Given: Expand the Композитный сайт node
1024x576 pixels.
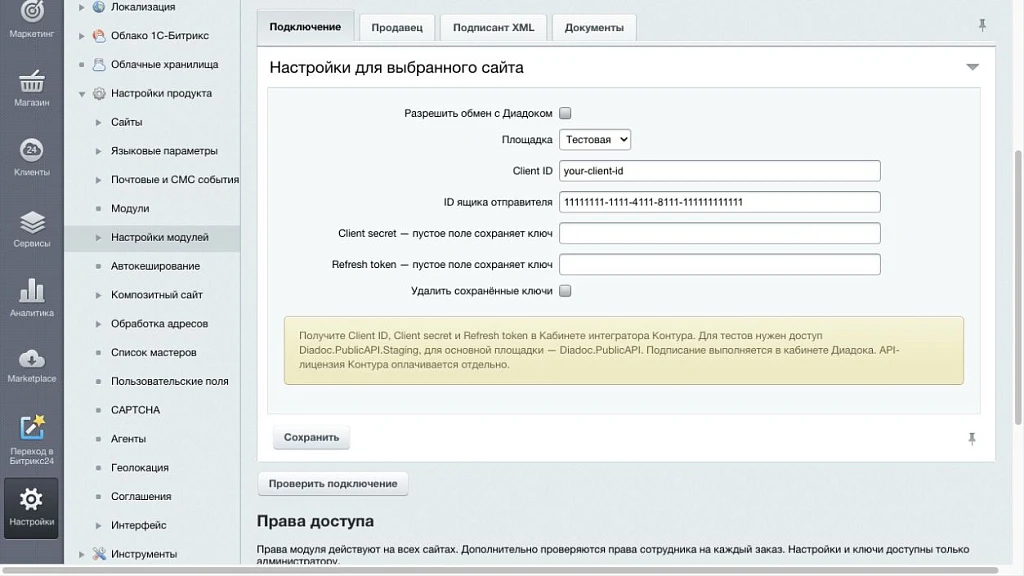Looking at the screenshot, I should pos(98,295).
